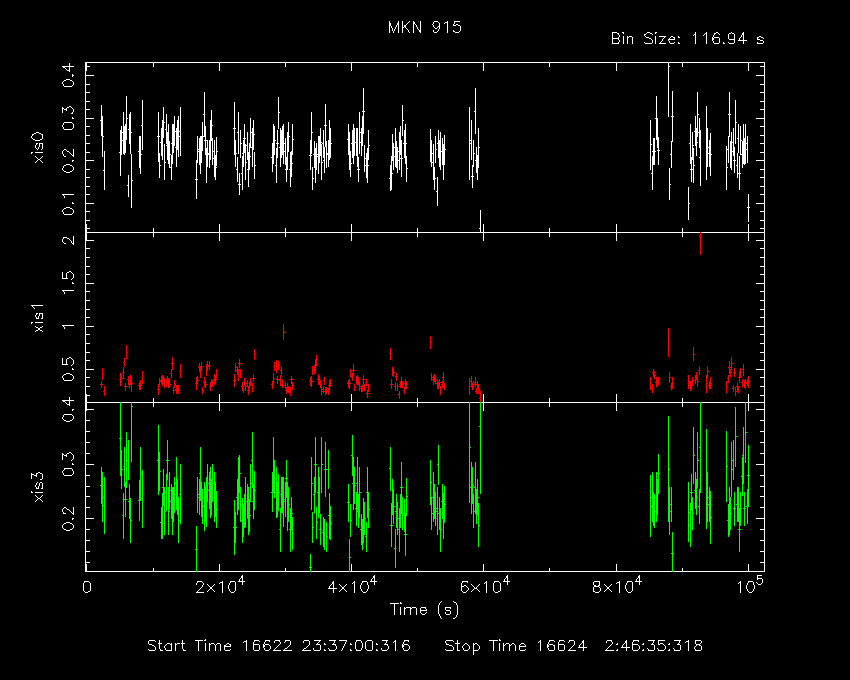850x680 pixels.
Task: Click the "0" x-axis origin tick label
Action: (87, 588)
